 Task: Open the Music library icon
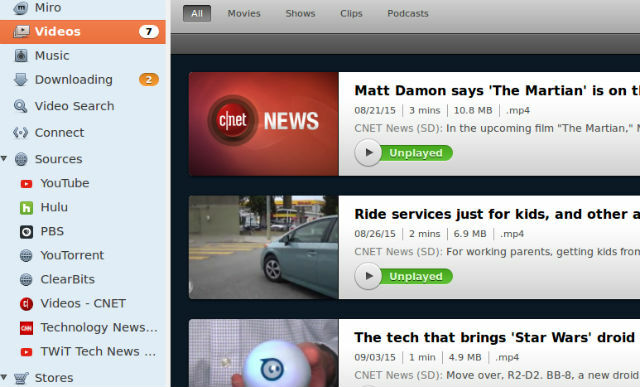pyautogui.click(x=21, y=56)
